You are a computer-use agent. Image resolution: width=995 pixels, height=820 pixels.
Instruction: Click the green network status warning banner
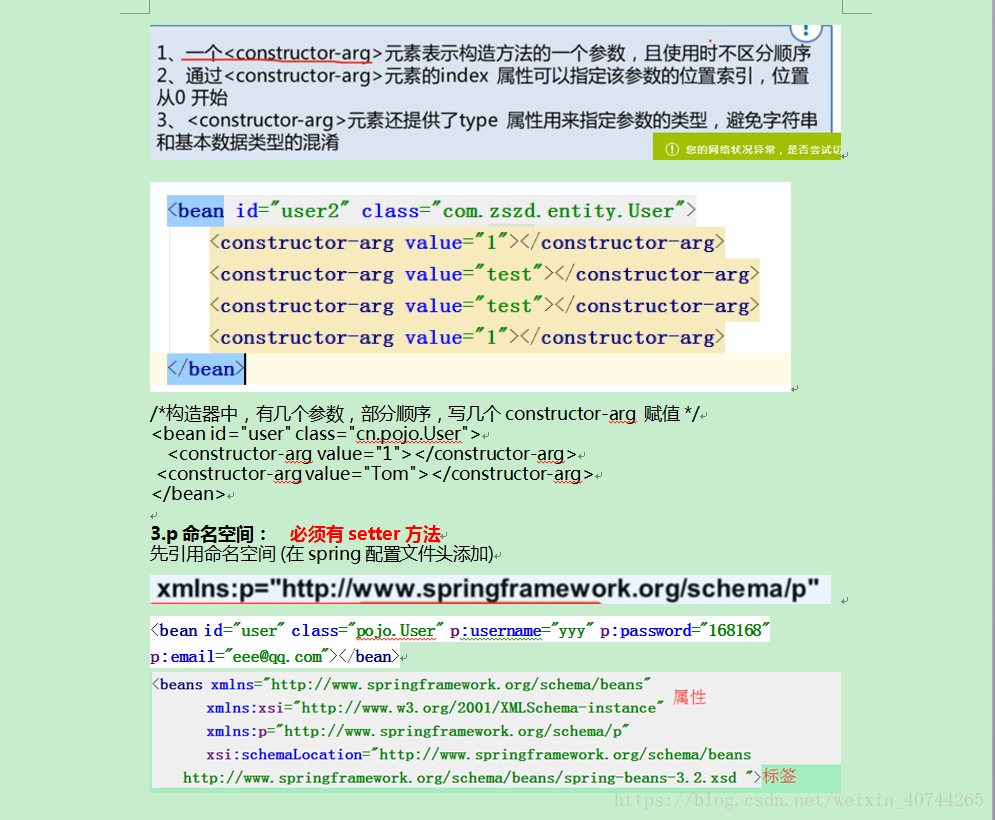[747, 147]
